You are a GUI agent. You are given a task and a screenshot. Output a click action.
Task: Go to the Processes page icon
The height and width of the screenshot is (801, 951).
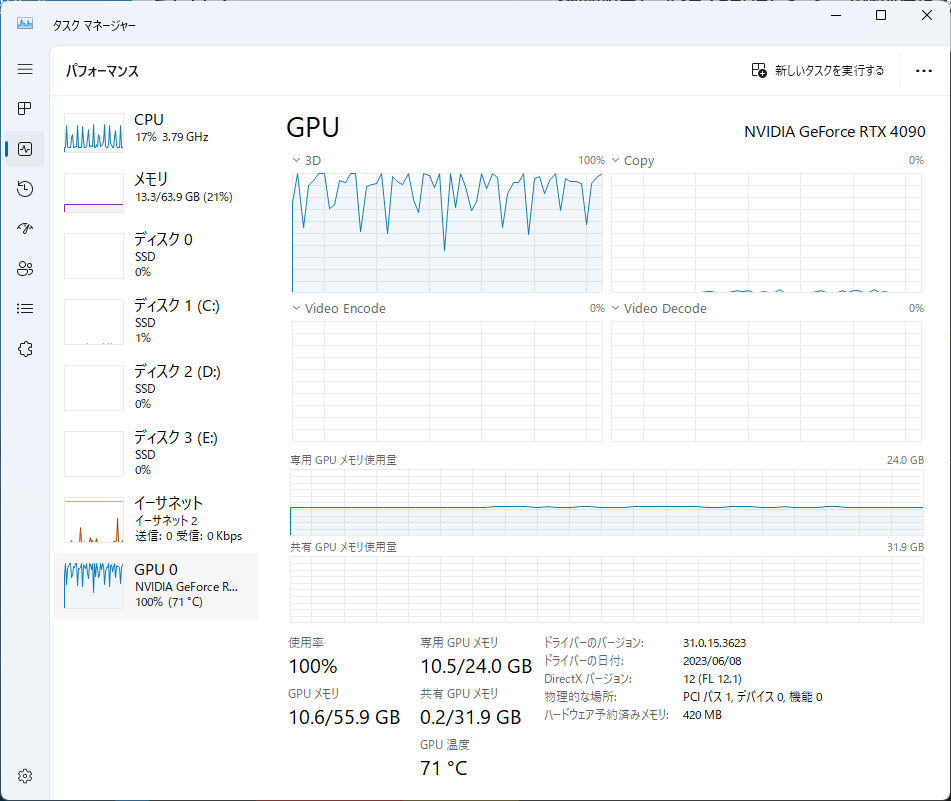[25, 109]
